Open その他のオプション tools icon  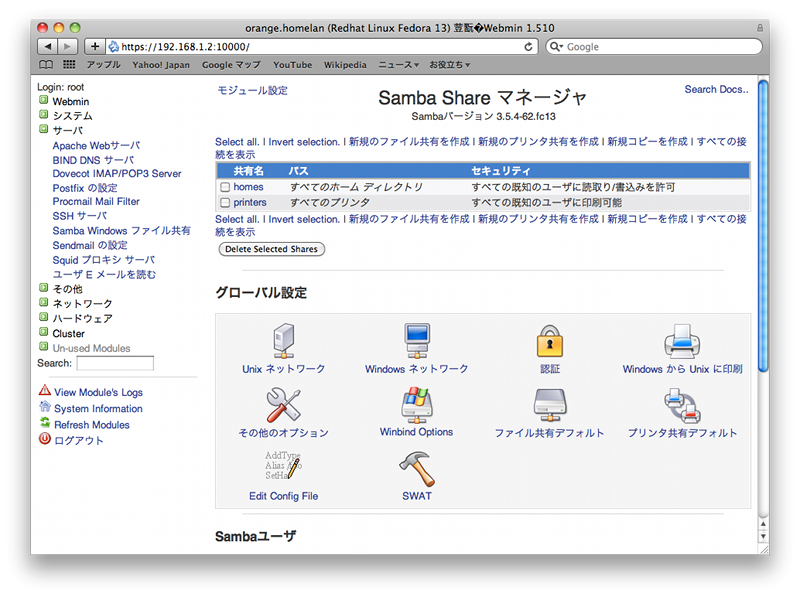click(x=283, y=404)
